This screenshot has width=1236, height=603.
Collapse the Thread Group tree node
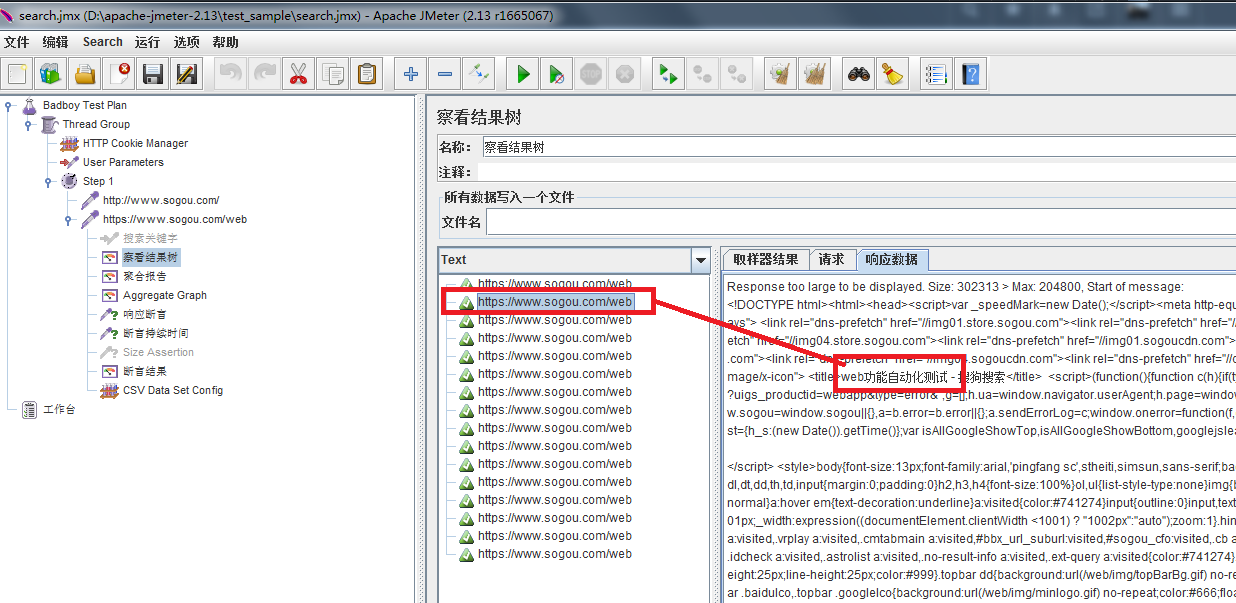pos(28,124)
